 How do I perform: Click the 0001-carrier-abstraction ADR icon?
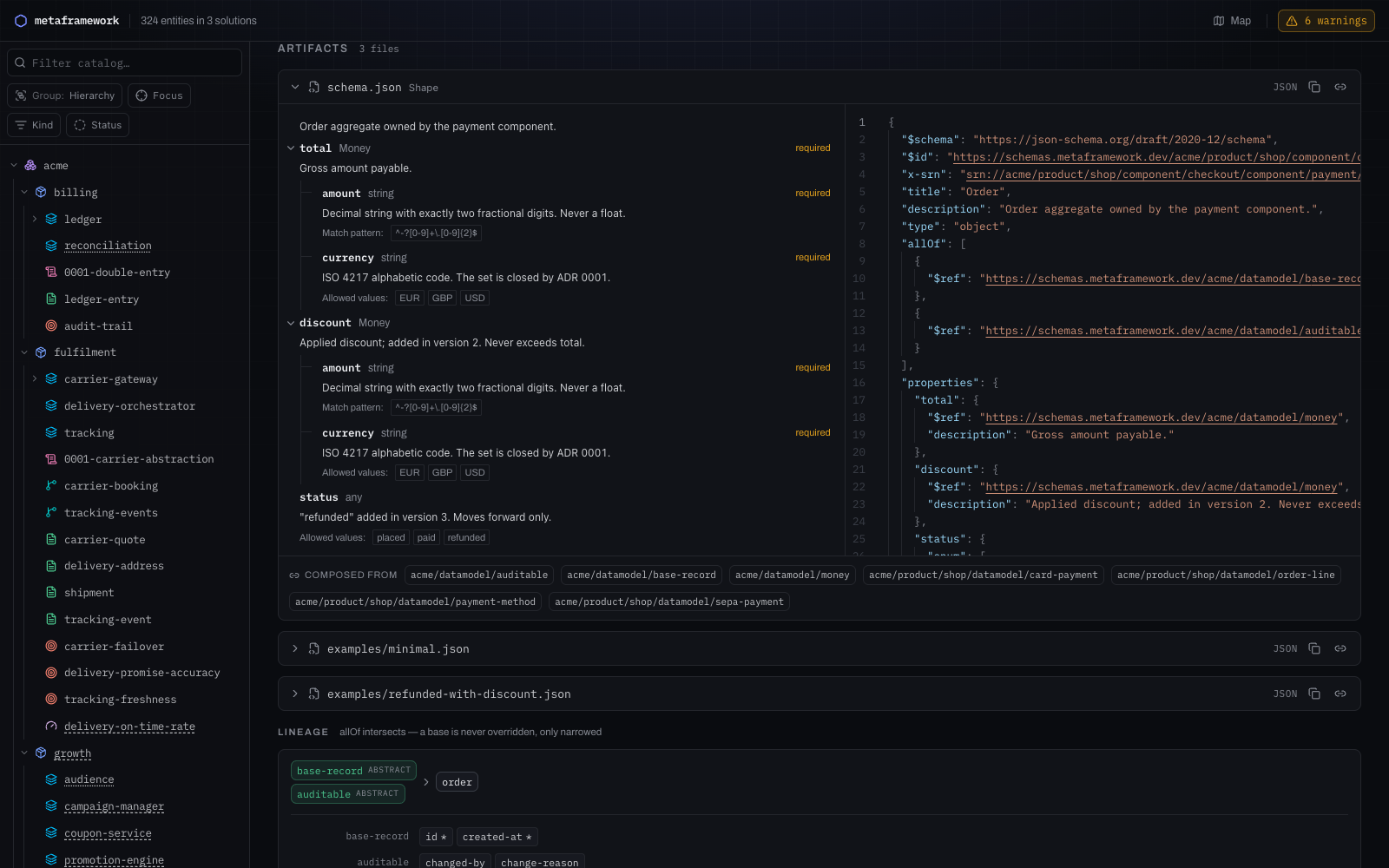point(51,459)
